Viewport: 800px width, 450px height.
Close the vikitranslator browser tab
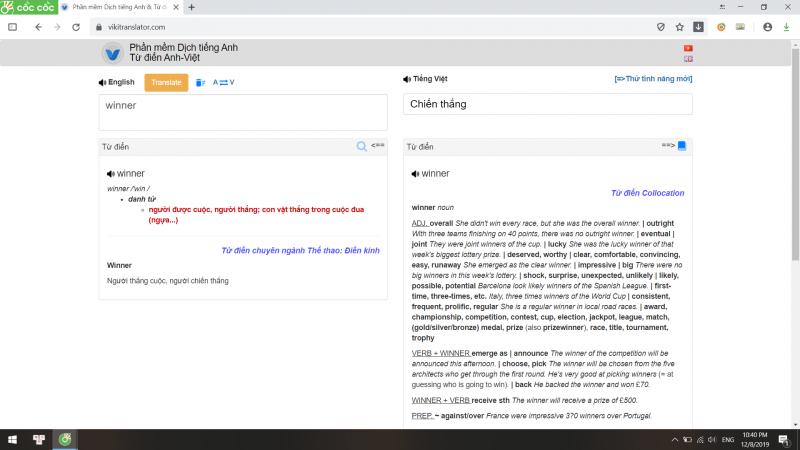click(176, 7)
